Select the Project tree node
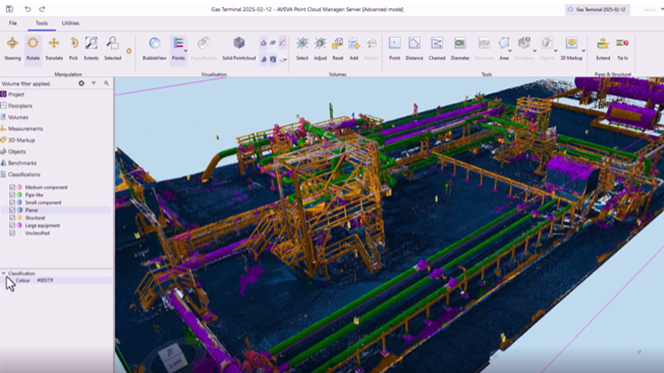The image size is (664, 373). 16,94
